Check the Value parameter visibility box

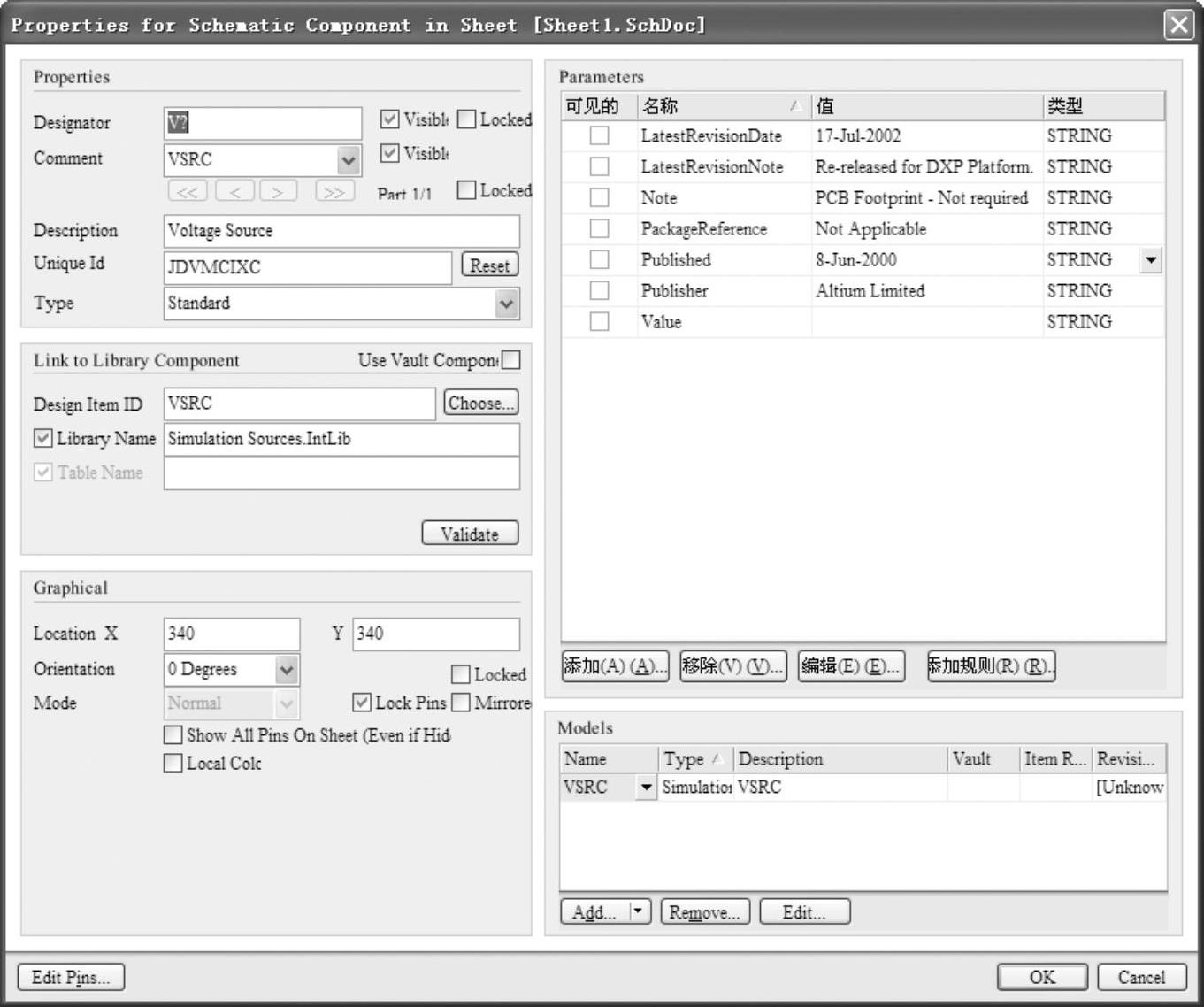coord(600,322)
